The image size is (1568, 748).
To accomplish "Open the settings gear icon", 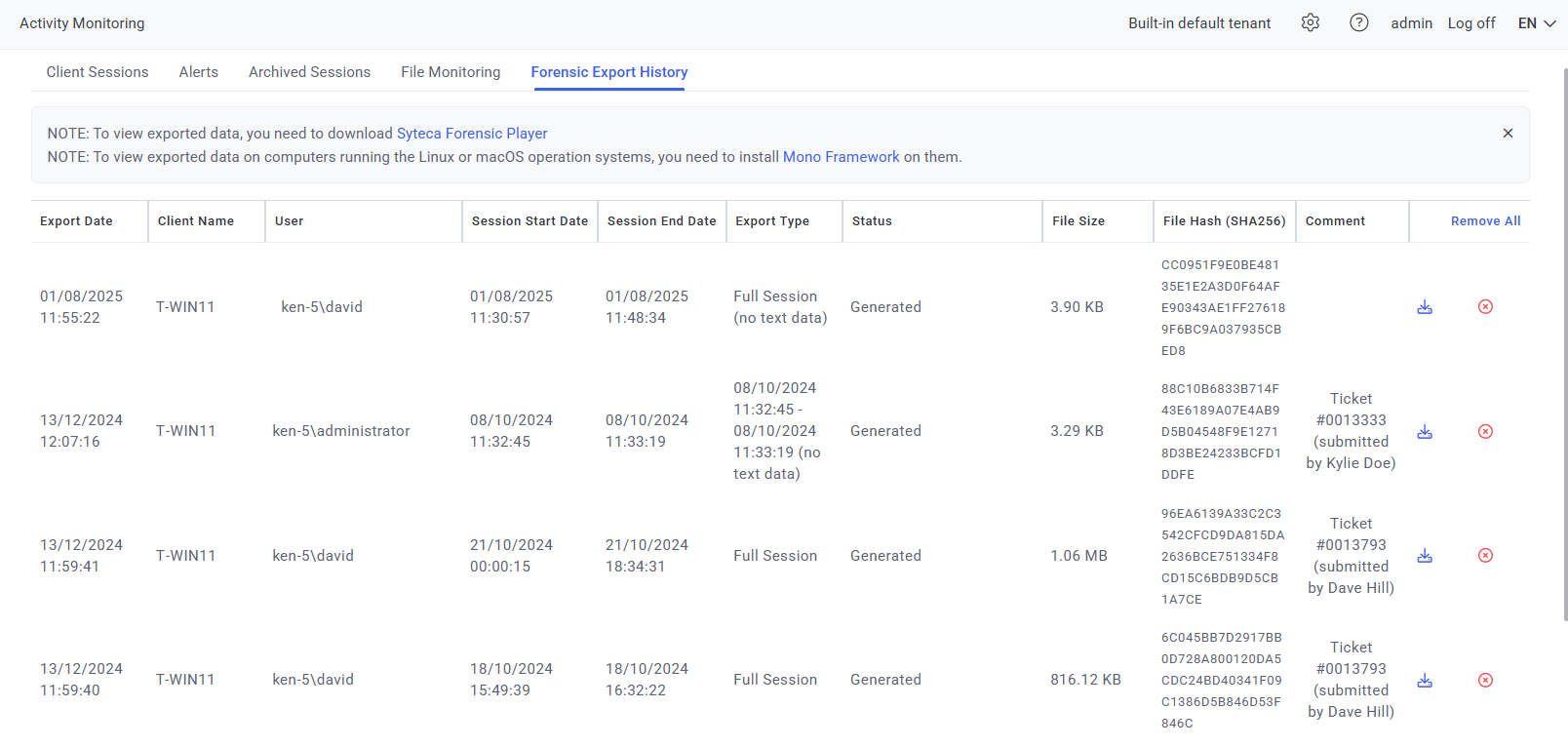I will point(1311,22).
